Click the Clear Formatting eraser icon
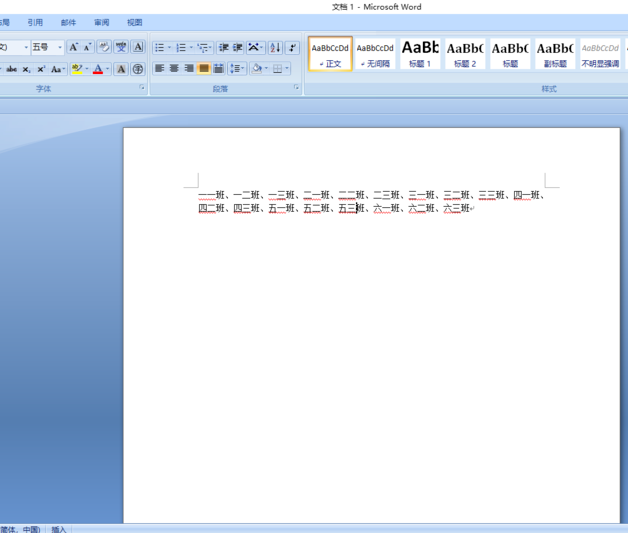The image size is (628, 533). click(104, 47)
